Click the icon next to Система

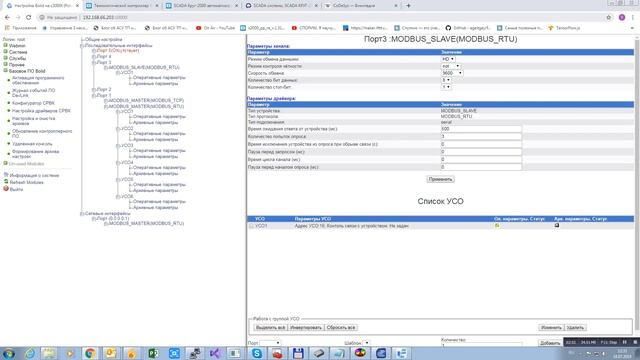(6, 52)
